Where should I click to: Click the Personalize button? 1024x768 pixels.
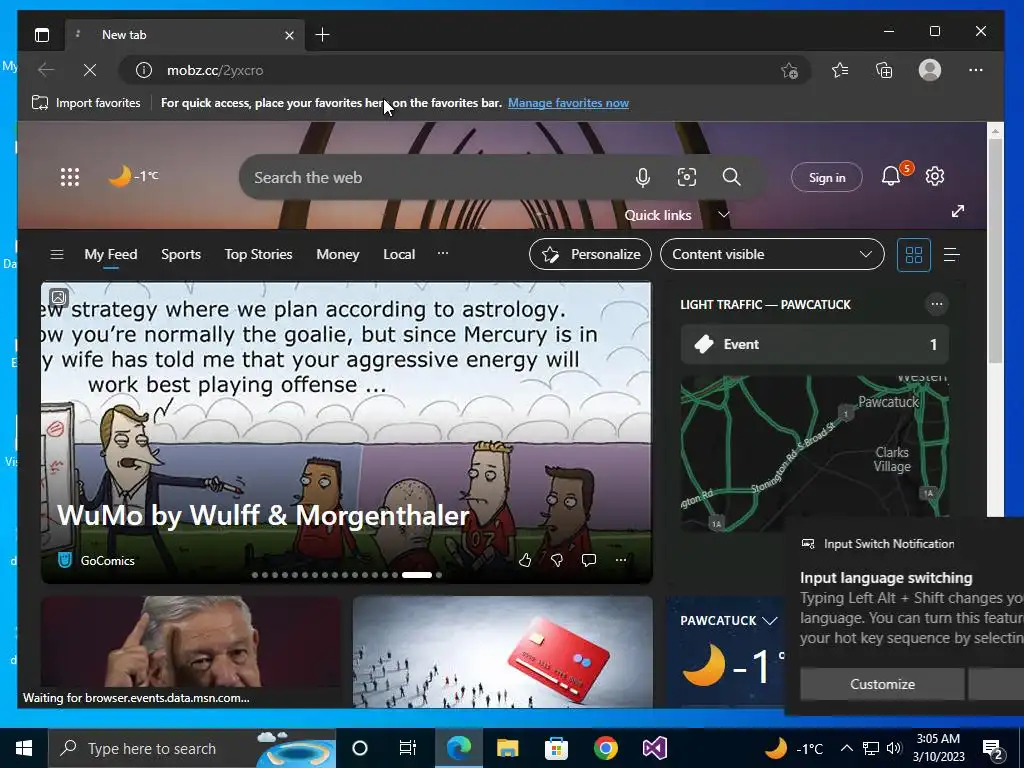click(x=590, y=254)
